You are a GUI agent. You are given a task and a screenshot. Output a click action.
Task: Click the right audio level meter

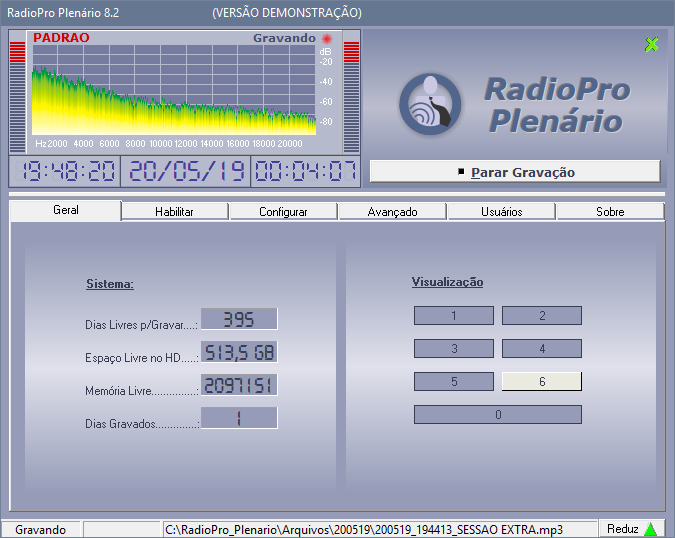351,97
